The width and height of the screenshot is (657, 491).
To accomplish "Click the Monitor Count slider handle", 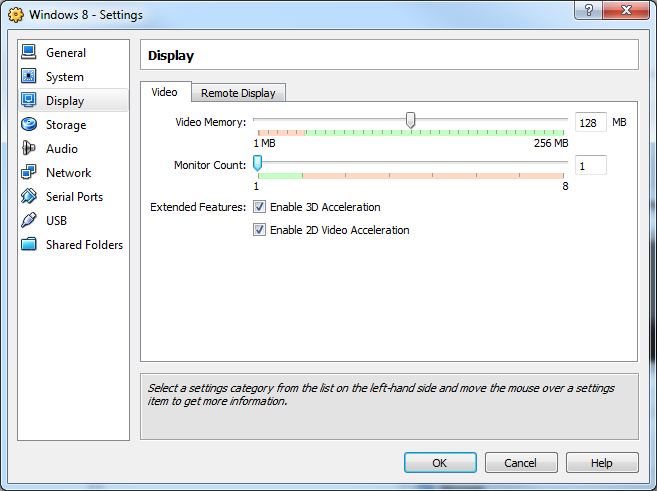I will 257,163.
